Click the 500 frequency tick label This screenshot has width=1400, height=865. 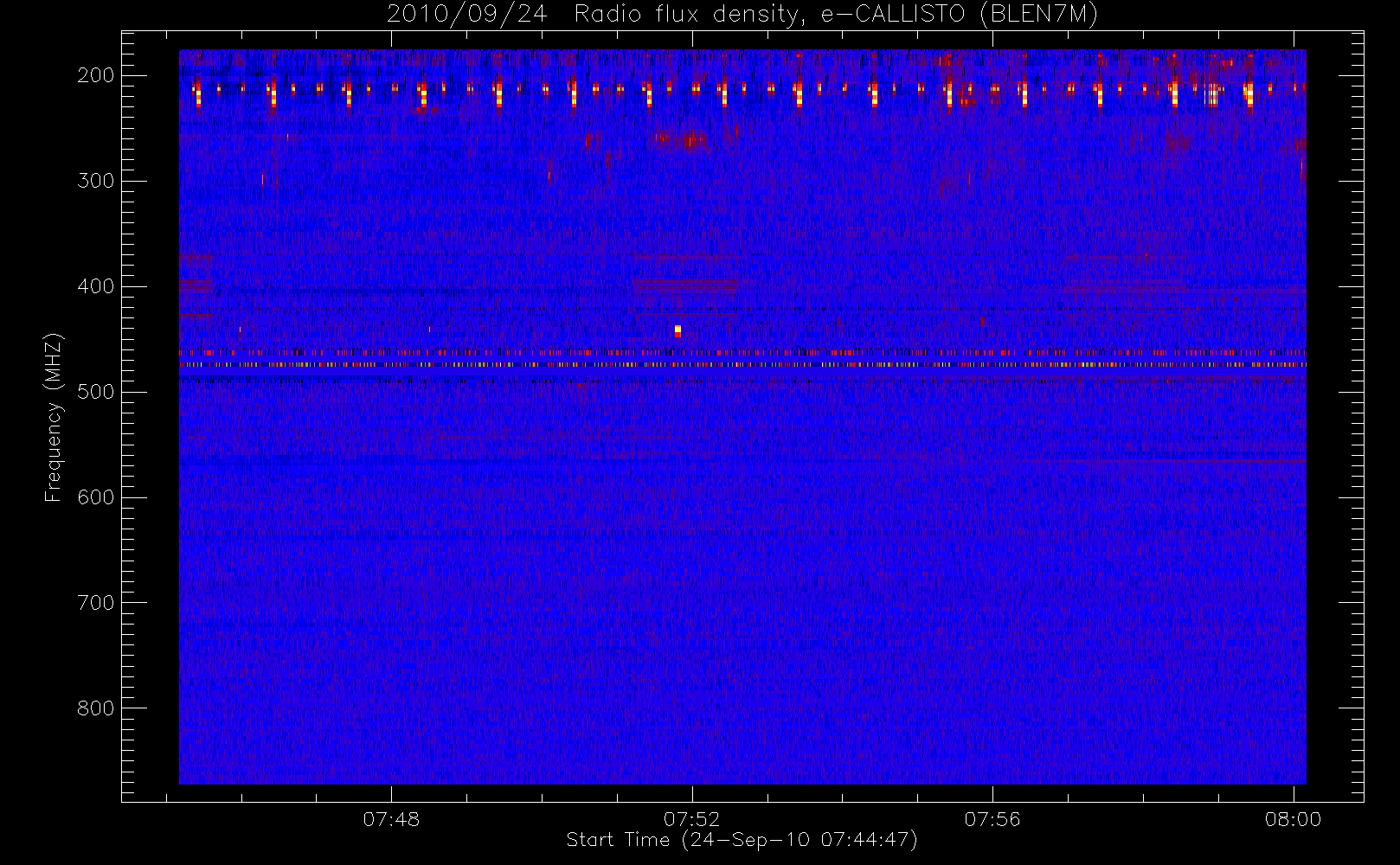point(96,392)
